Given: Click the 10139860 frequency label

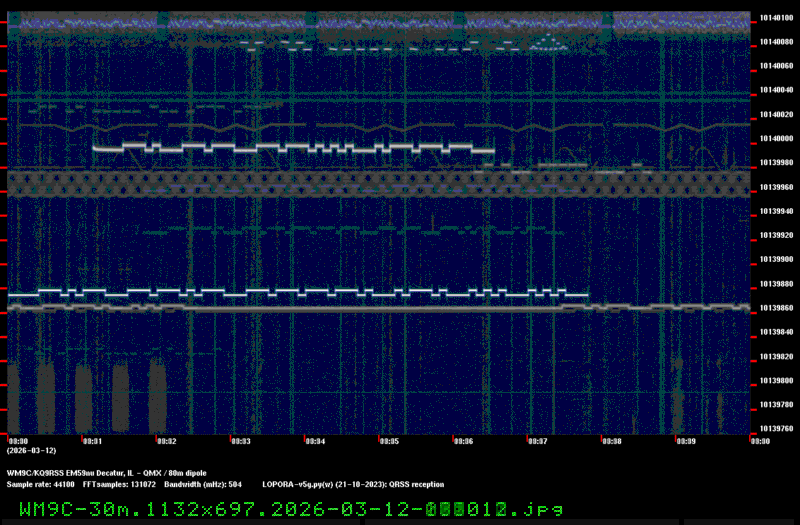Looking at the screenshot, I should (x=776, y=308).
